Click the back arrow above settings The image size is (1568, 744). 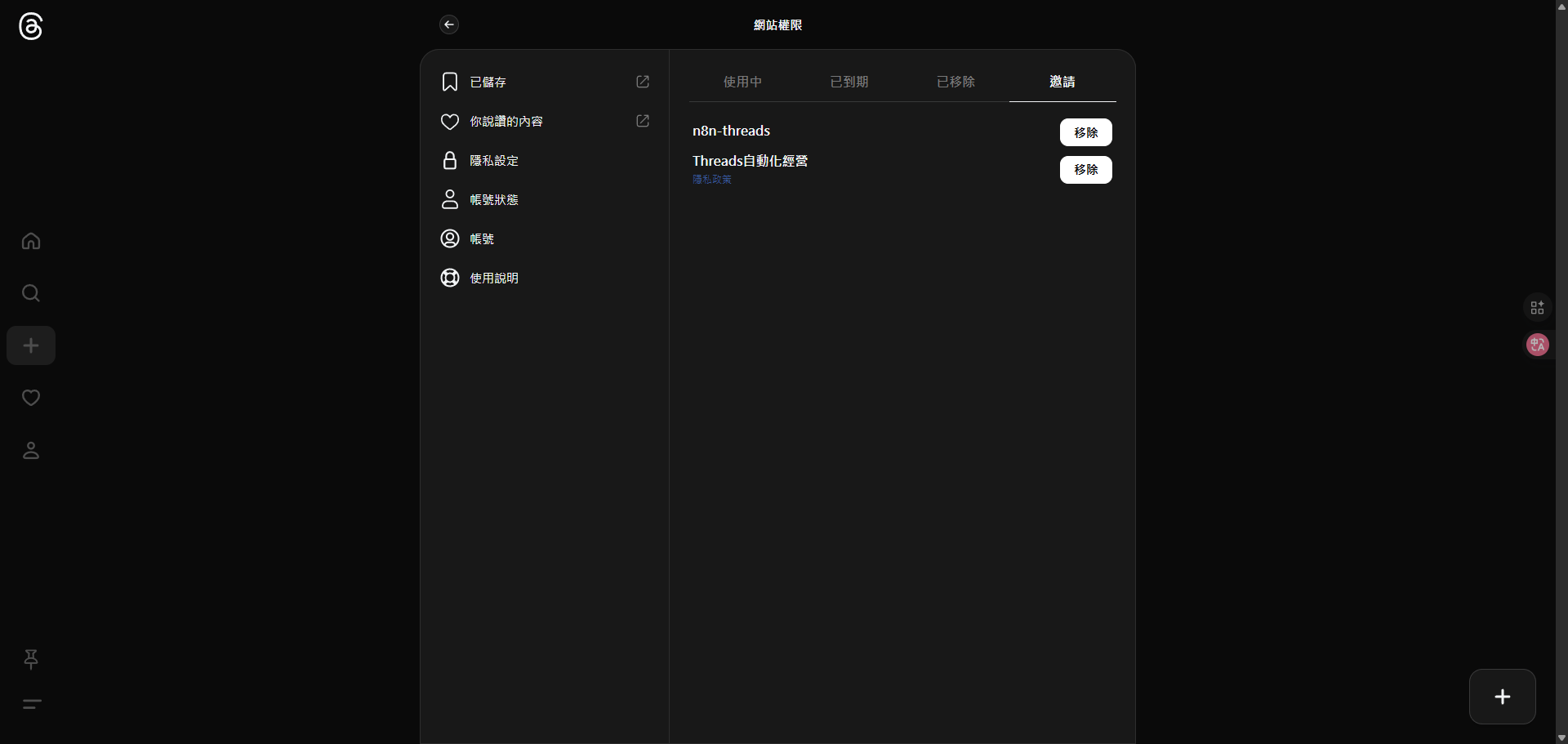[x=448, y=25]
